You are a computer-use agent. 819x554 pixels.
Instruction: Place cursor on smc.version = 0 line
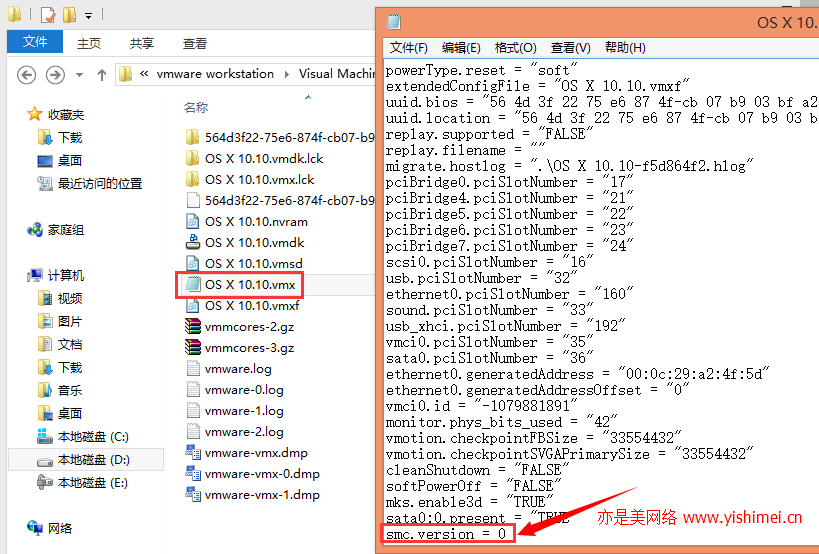(446, 534)
